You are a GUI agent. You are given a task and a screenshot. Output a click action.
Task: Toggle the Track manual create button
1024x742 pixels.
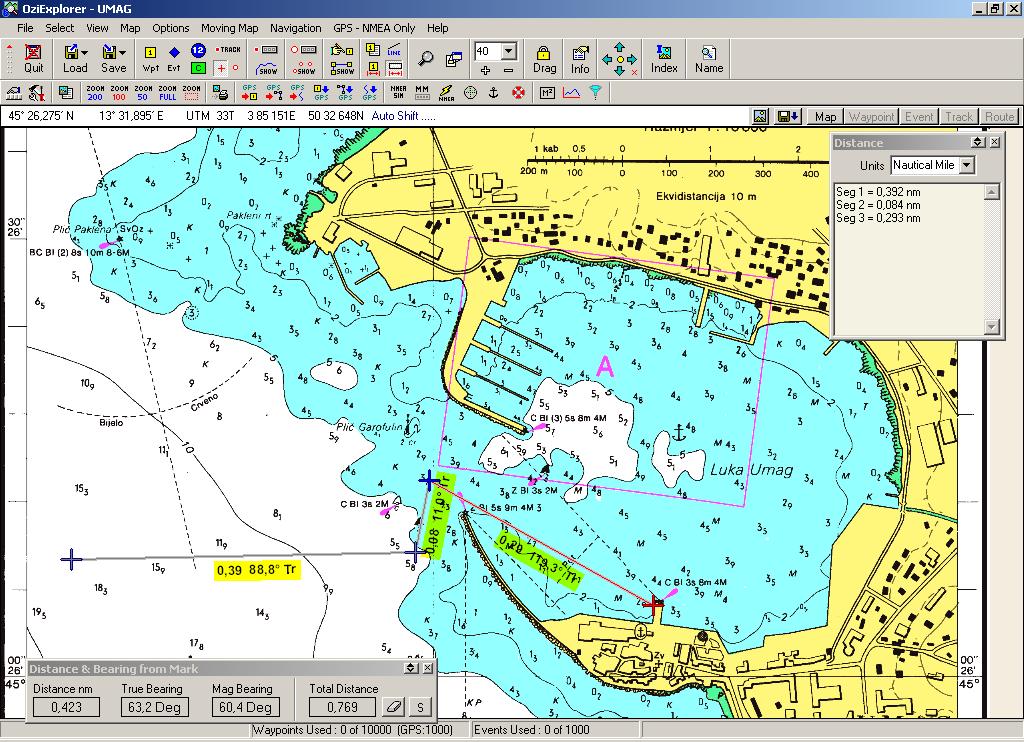[x=228, y=50]
